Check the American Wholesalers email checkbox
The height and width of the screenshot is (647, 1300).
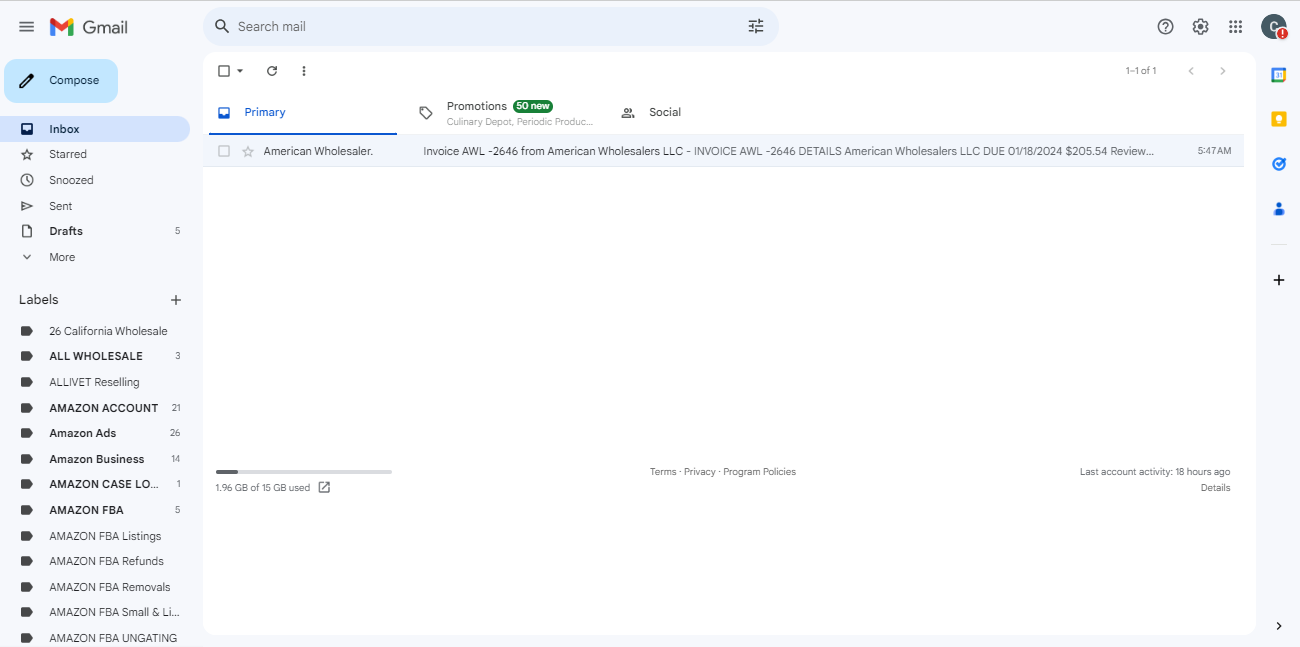point(224,151)
